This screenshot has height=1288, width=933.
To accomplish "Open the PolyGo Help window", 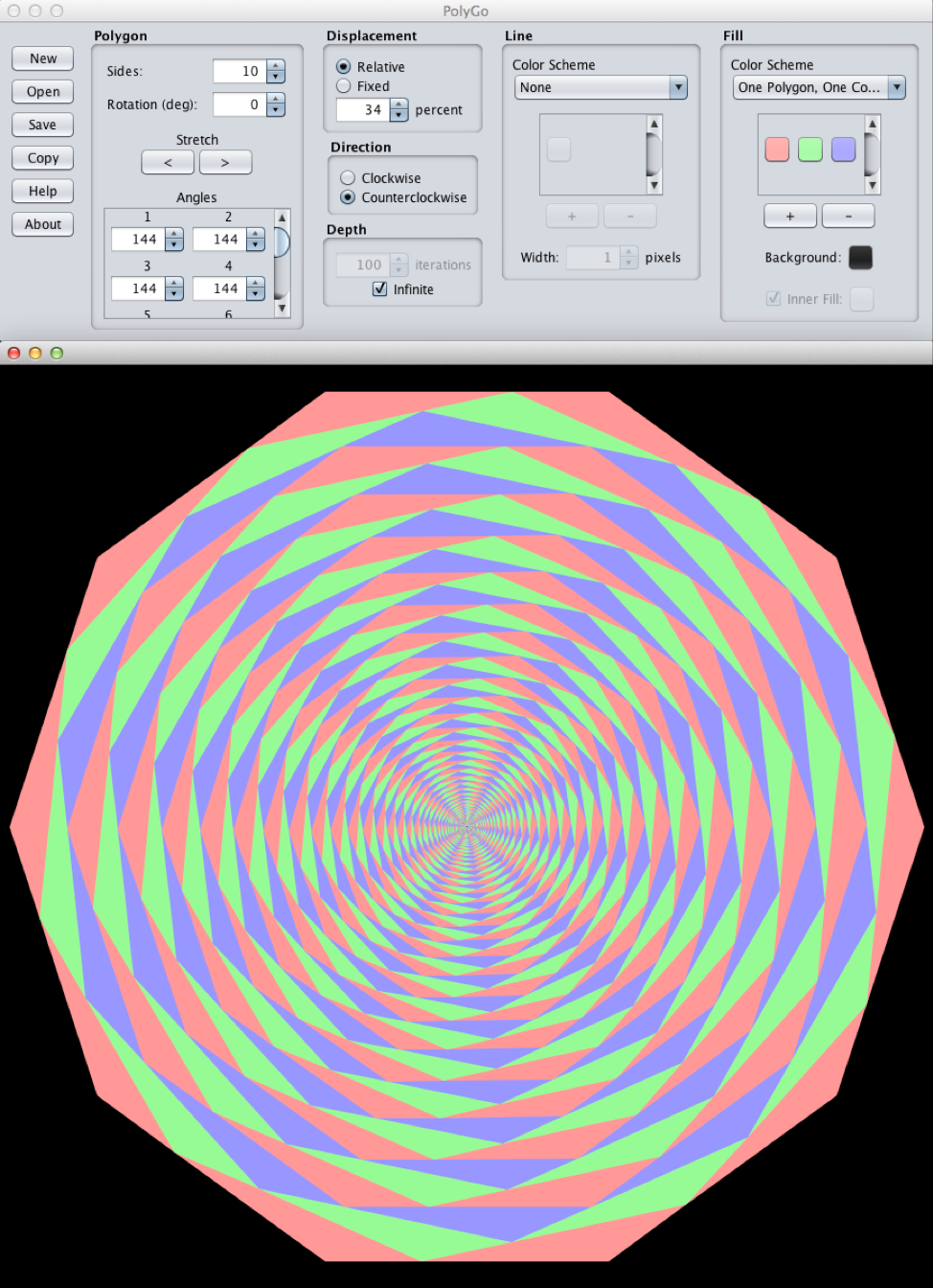I will coord(41,191).
